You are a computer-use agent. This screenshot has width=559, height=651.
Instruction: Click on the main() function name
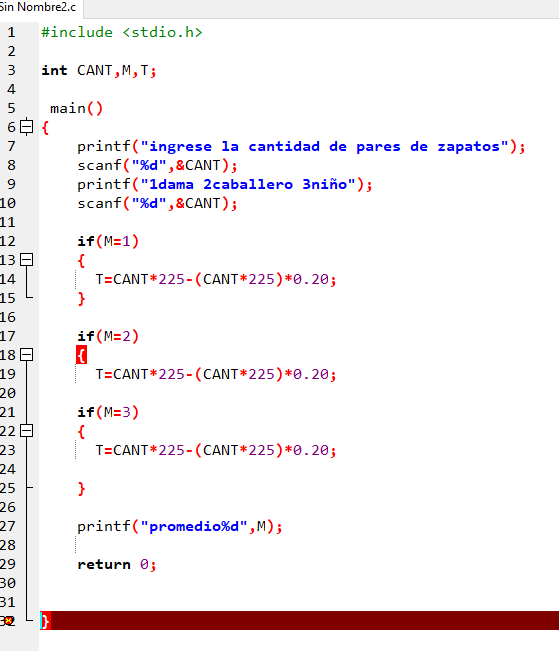[x=68, y=109]
